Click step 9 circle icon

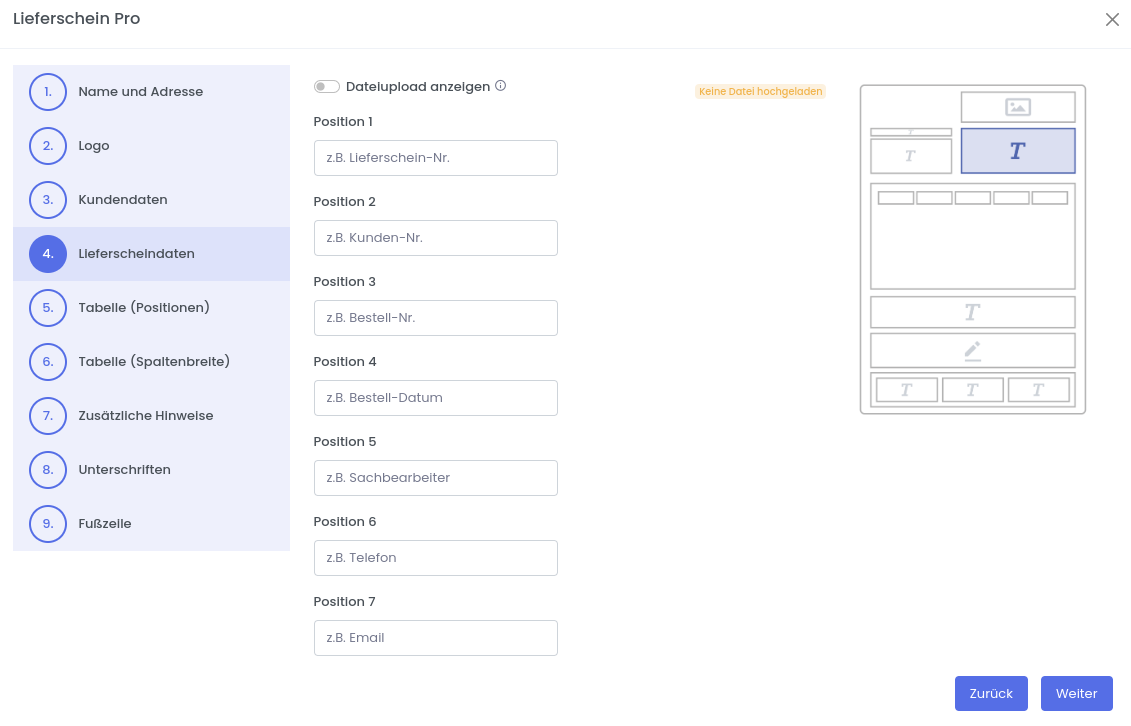point(48,524)
